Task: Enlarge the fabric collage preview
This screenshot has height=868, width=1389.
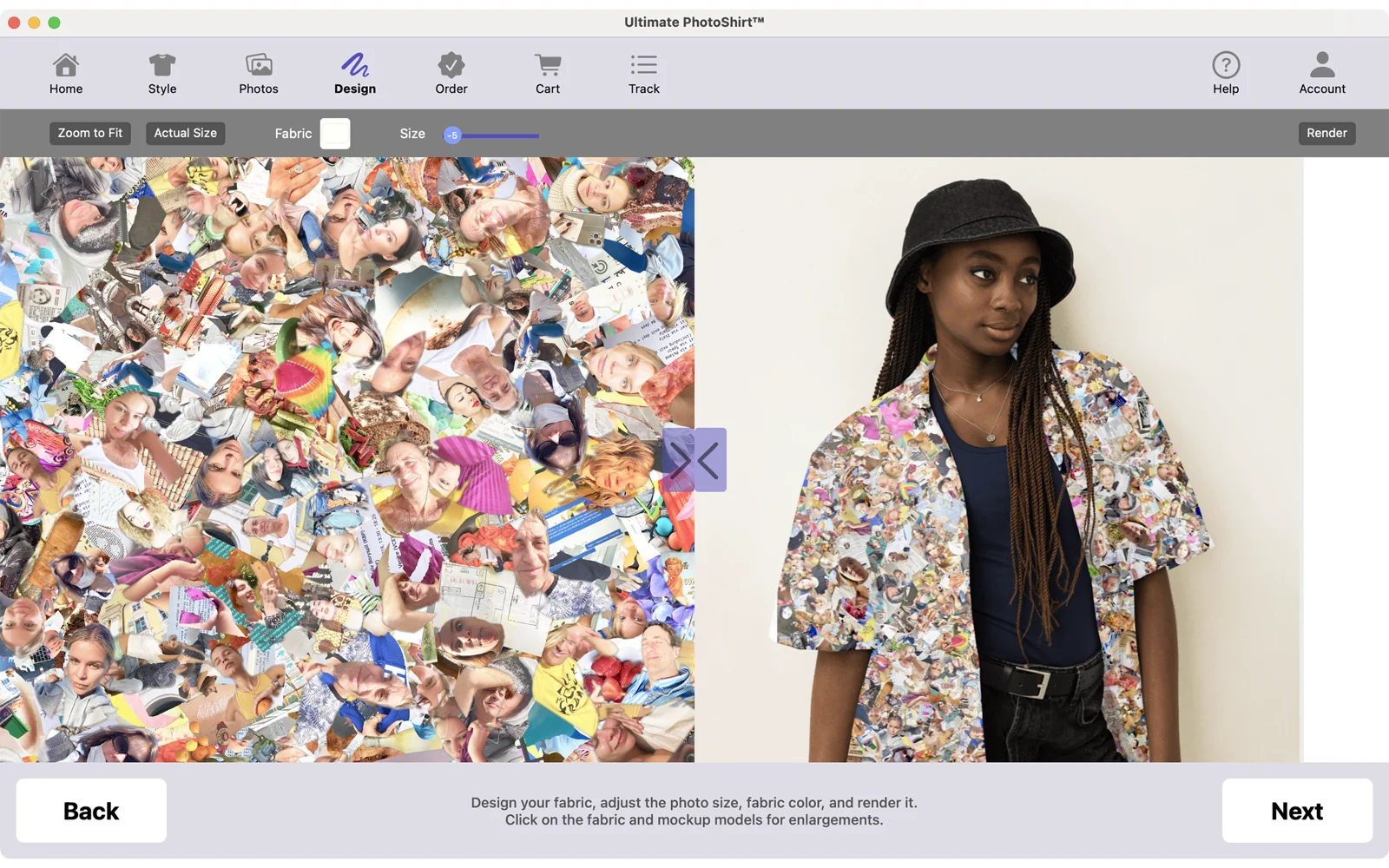Action: (347, 460)
